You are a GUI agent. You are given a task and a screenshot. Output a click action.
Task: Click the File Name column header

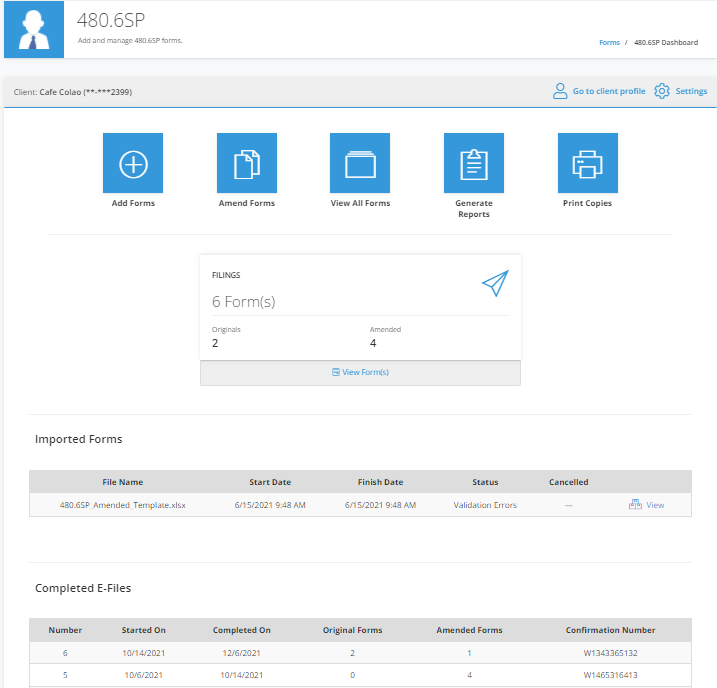click(x=123, y=482)
